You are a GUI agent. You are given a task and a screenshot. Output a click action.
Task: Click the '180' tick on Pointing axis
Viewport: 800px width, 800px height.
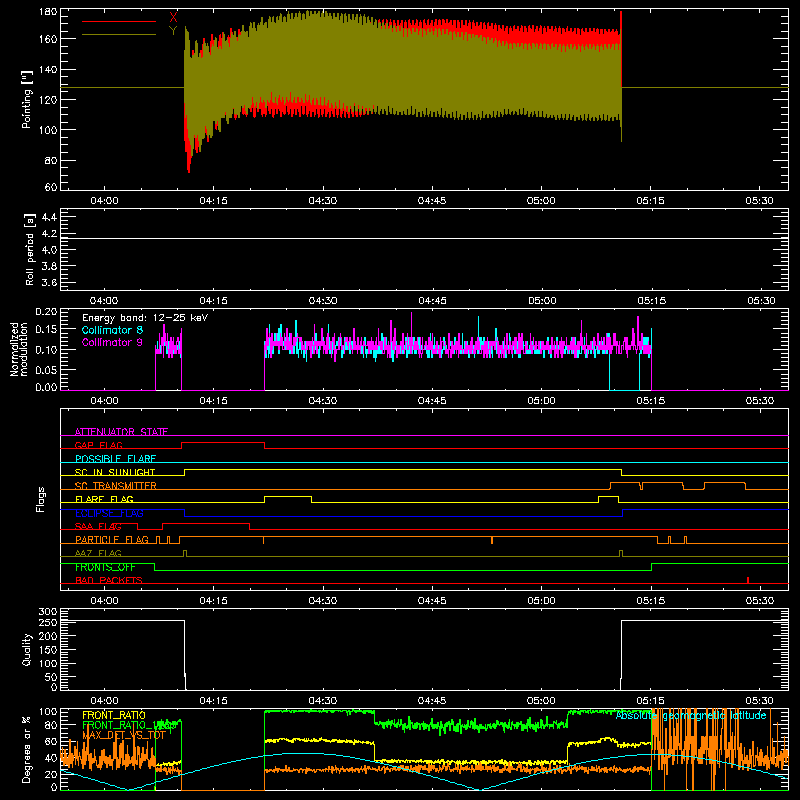point(48,12)
